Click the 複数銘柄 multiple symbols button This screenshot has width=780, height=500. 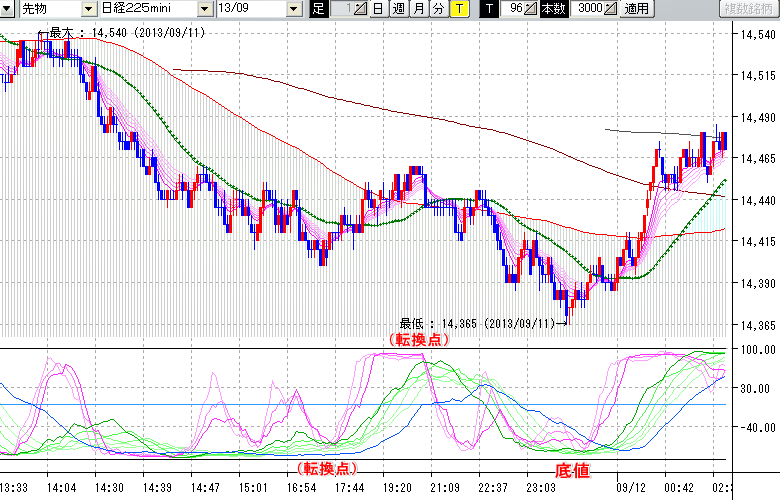[750, 9]
